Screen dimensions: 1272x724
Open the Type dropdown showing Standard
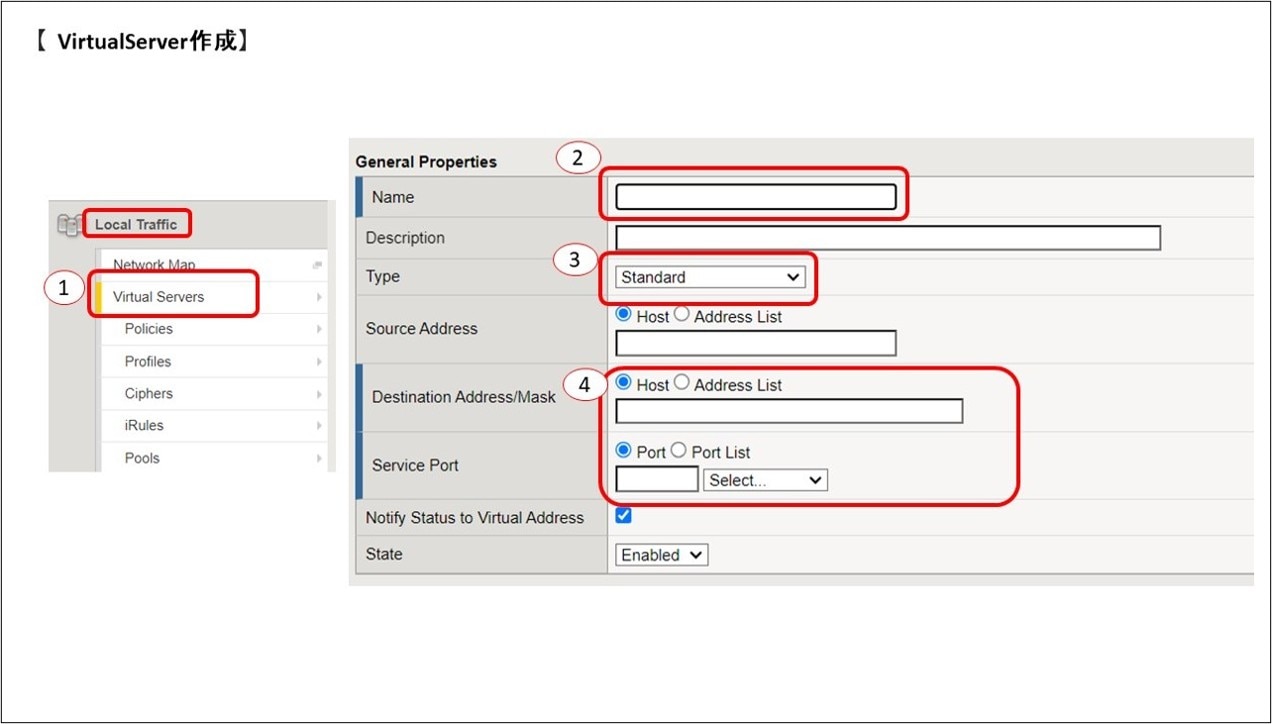710,277
